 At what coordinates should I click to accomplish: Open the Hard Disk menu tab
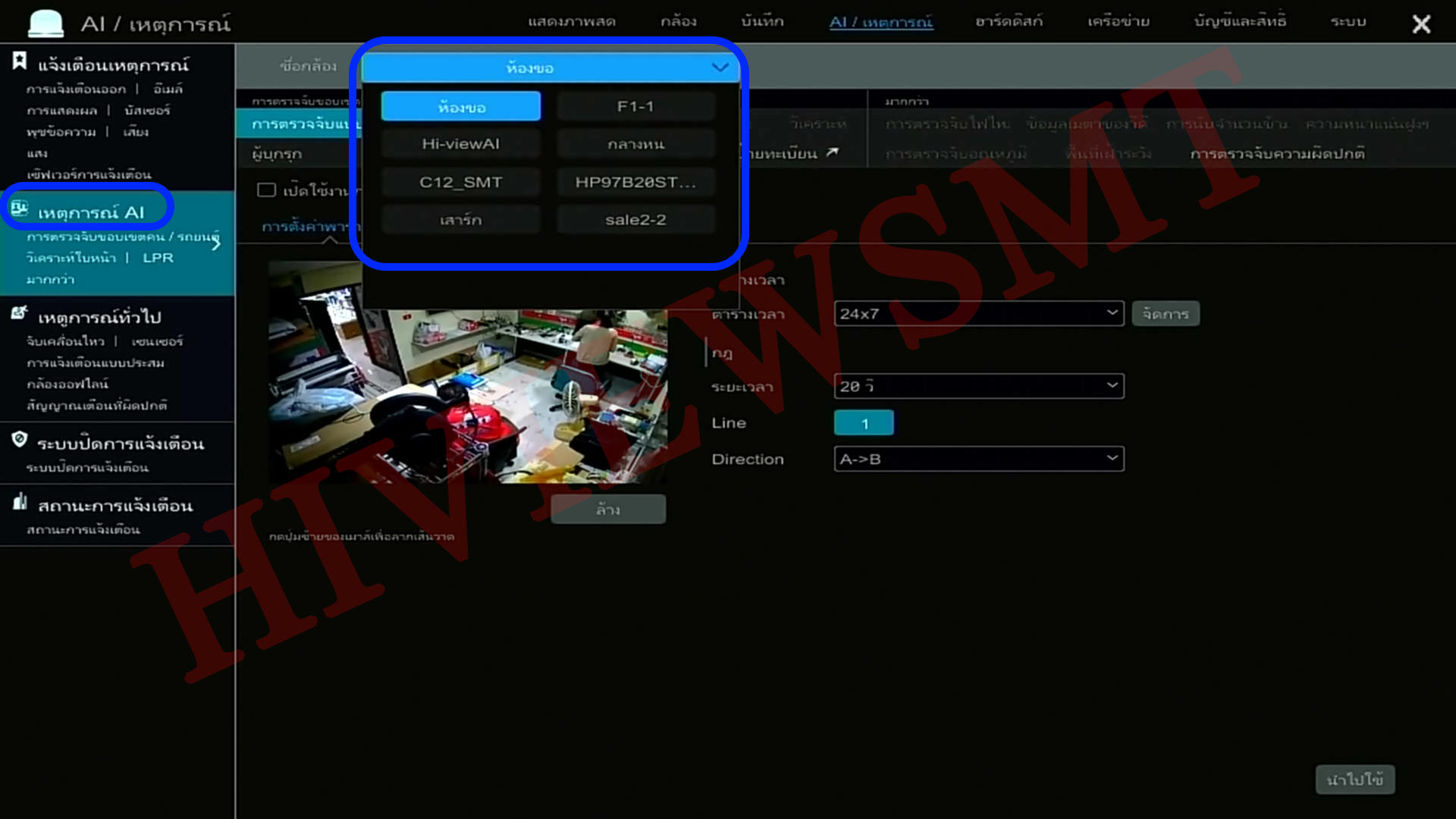point(1009,21)
